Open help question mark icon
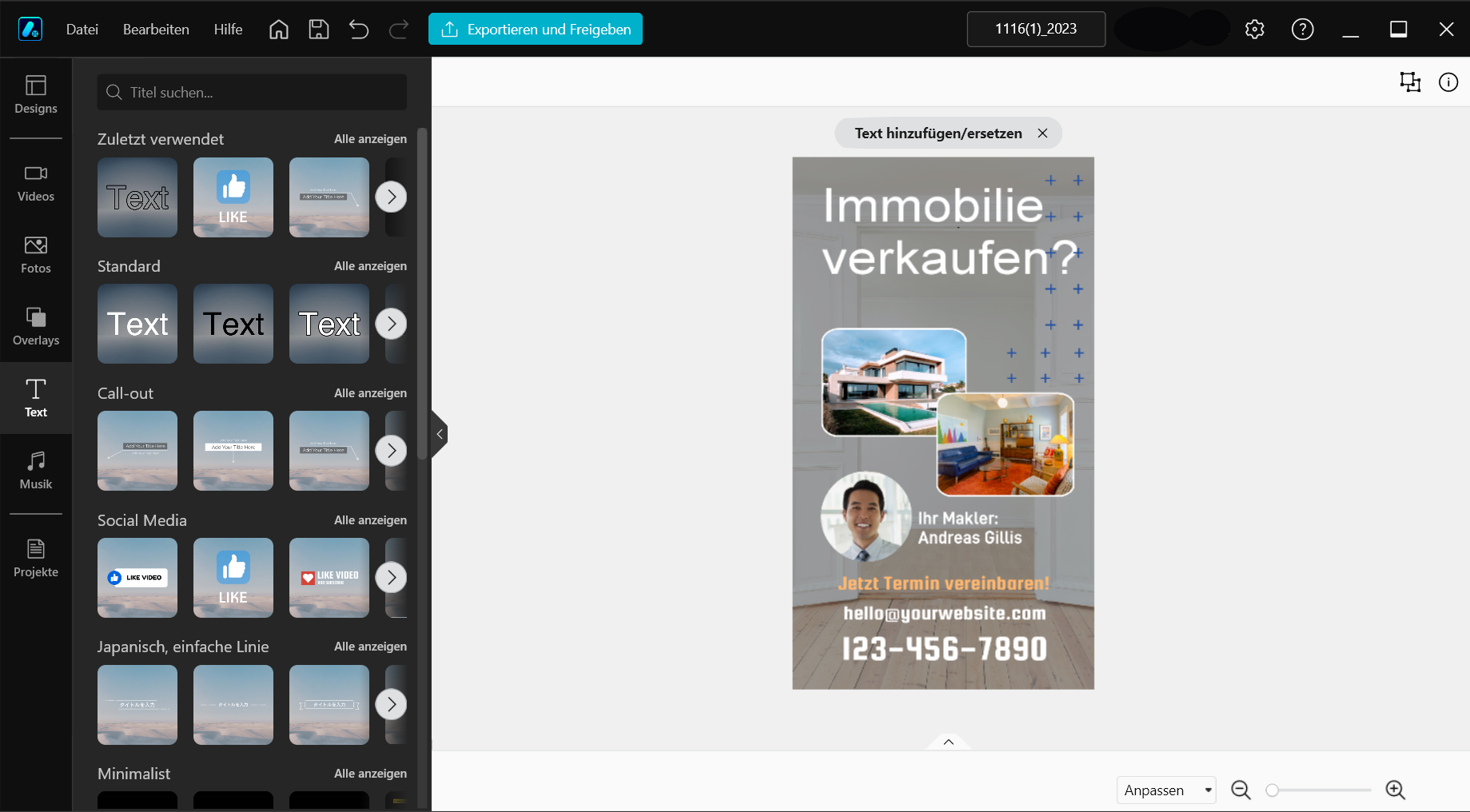 (1303, 30)
